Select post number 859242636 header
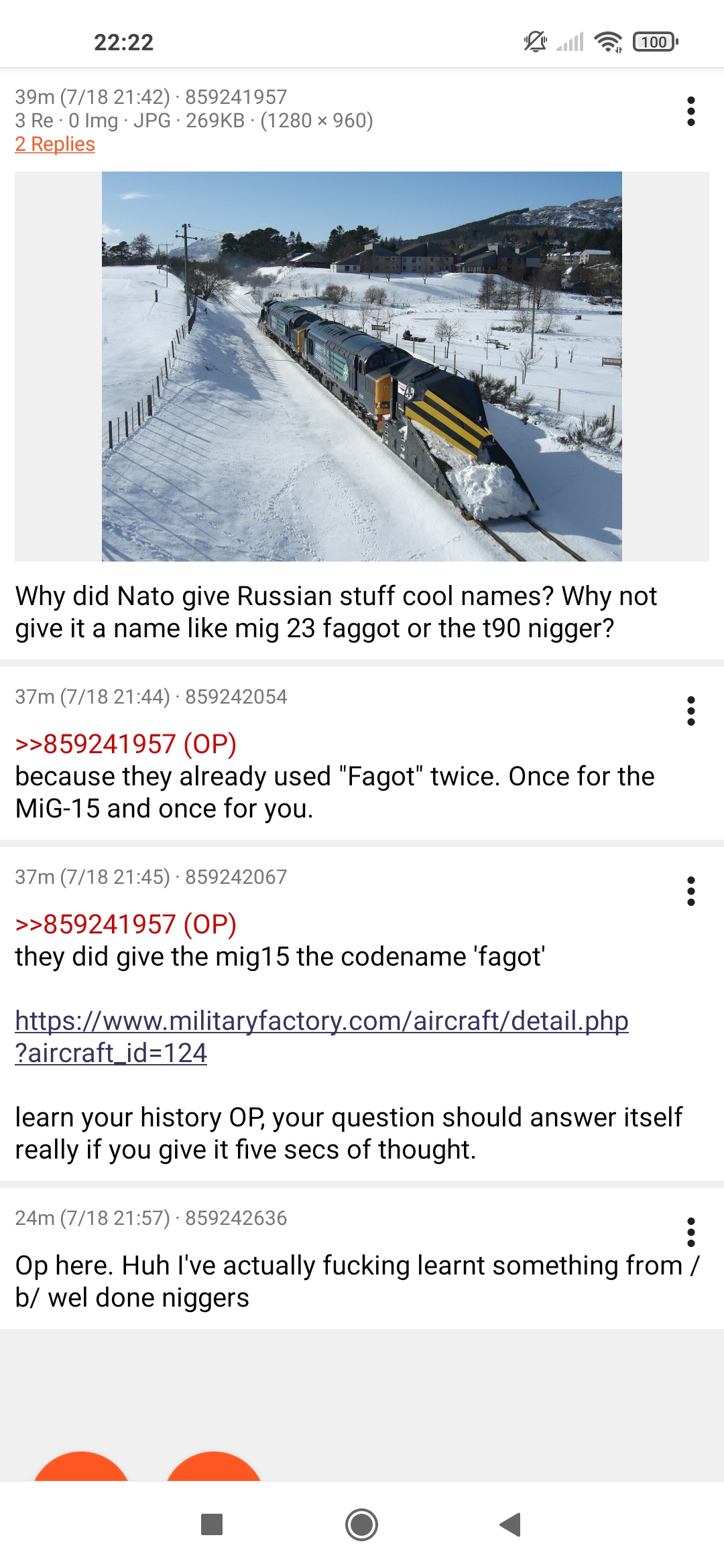724x1568 pixels. (x=151, y=1218)
